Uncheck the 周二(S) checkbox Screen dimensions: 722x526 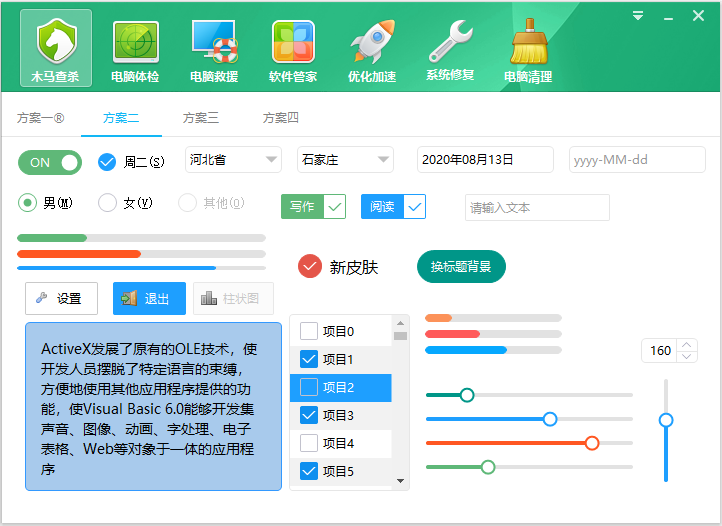107,162
